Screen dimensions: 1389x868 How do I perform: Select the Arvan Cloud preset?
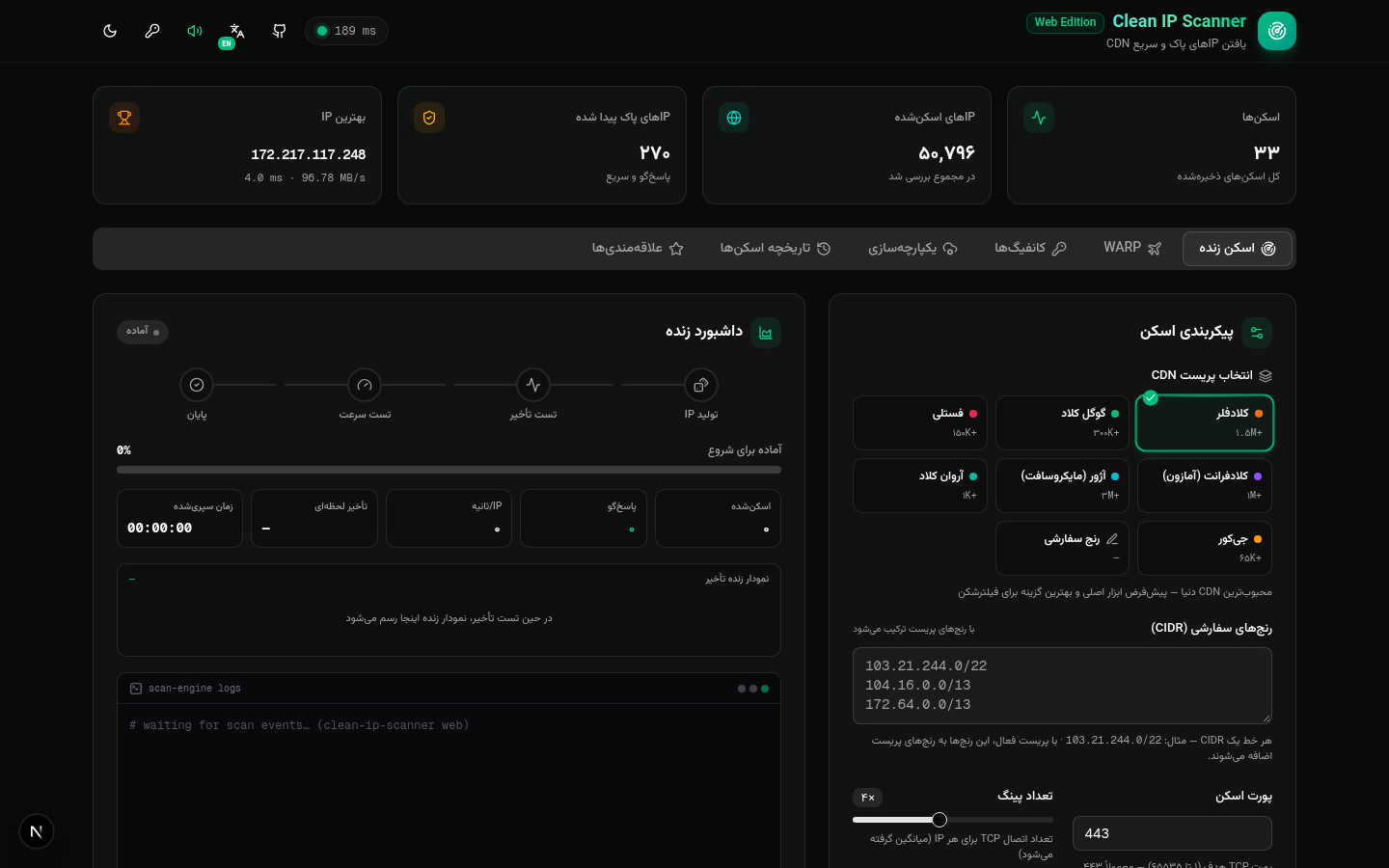pos(920,485)
